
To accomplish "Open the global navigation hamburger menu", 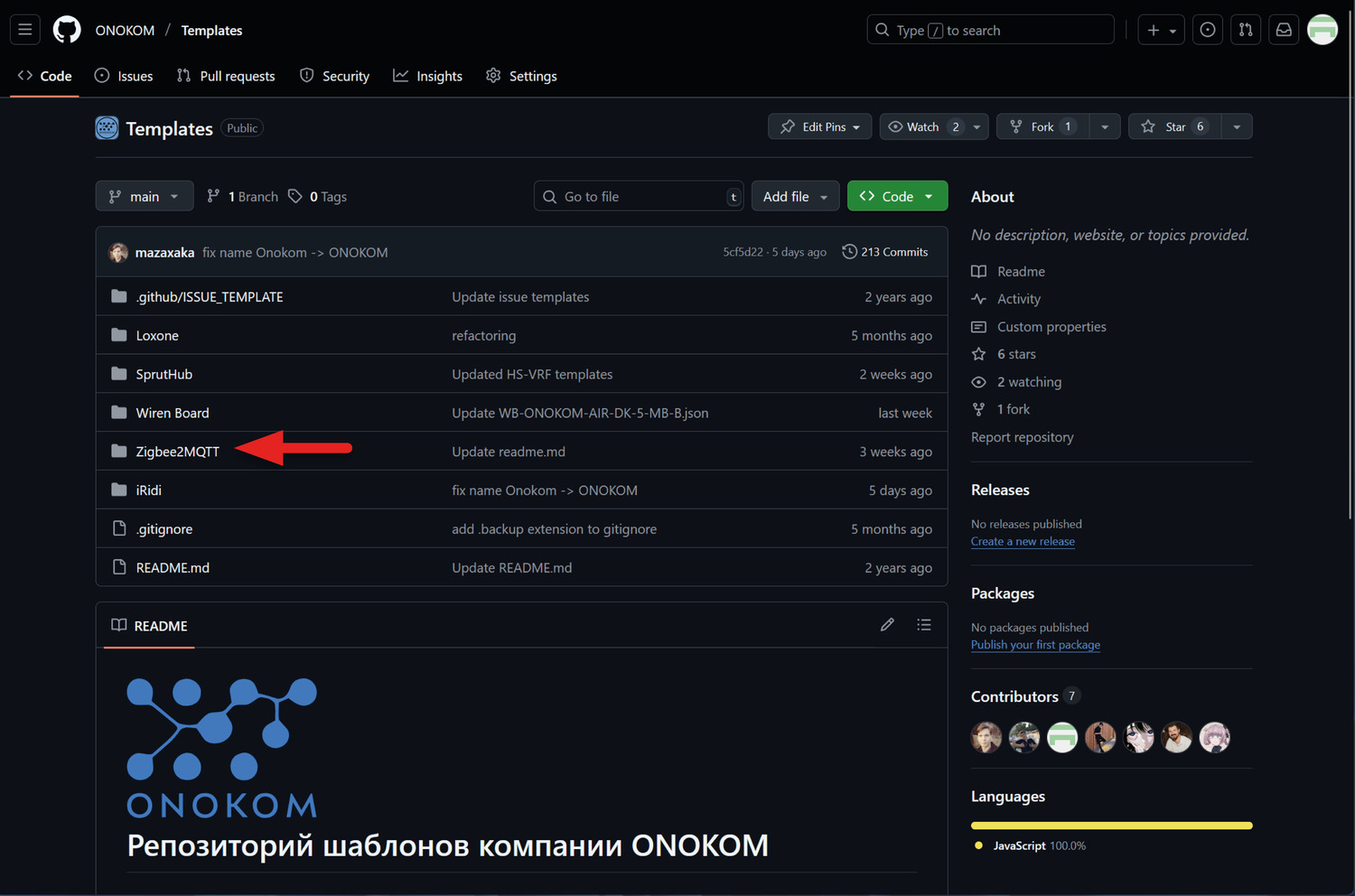I will coord(24,29).
